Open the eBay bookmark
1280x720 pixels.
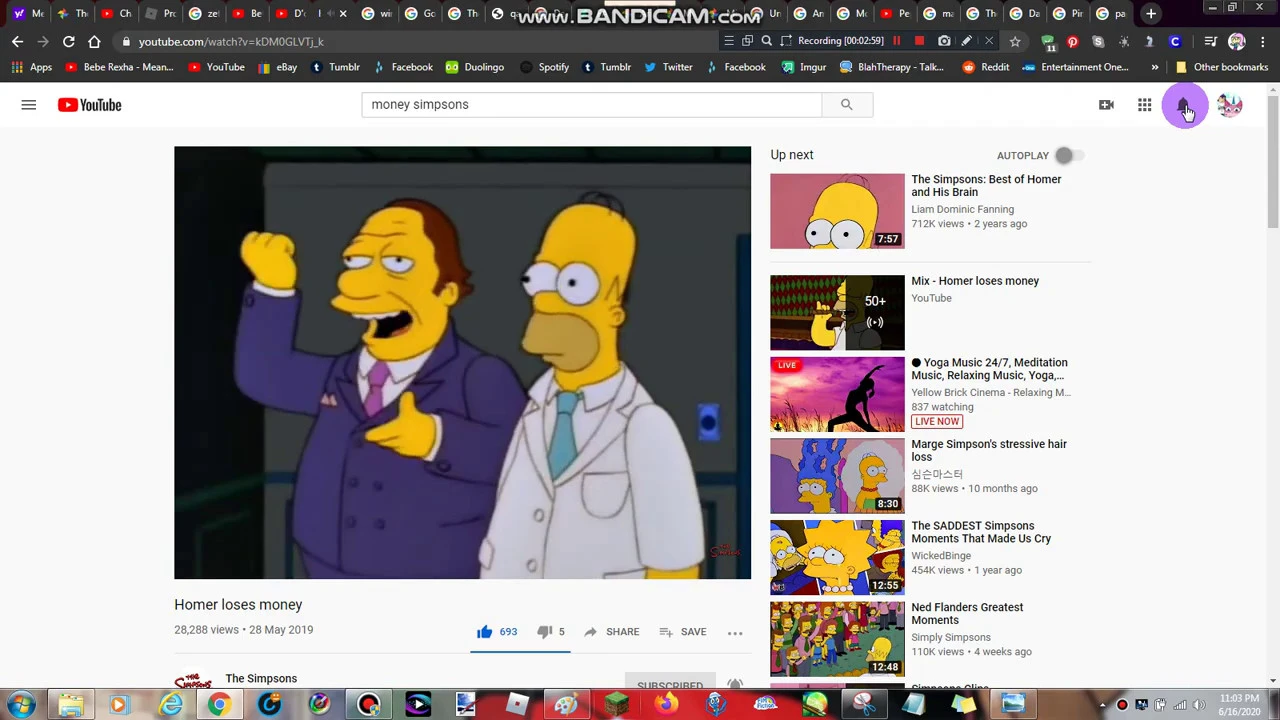(x=278, y=67)
